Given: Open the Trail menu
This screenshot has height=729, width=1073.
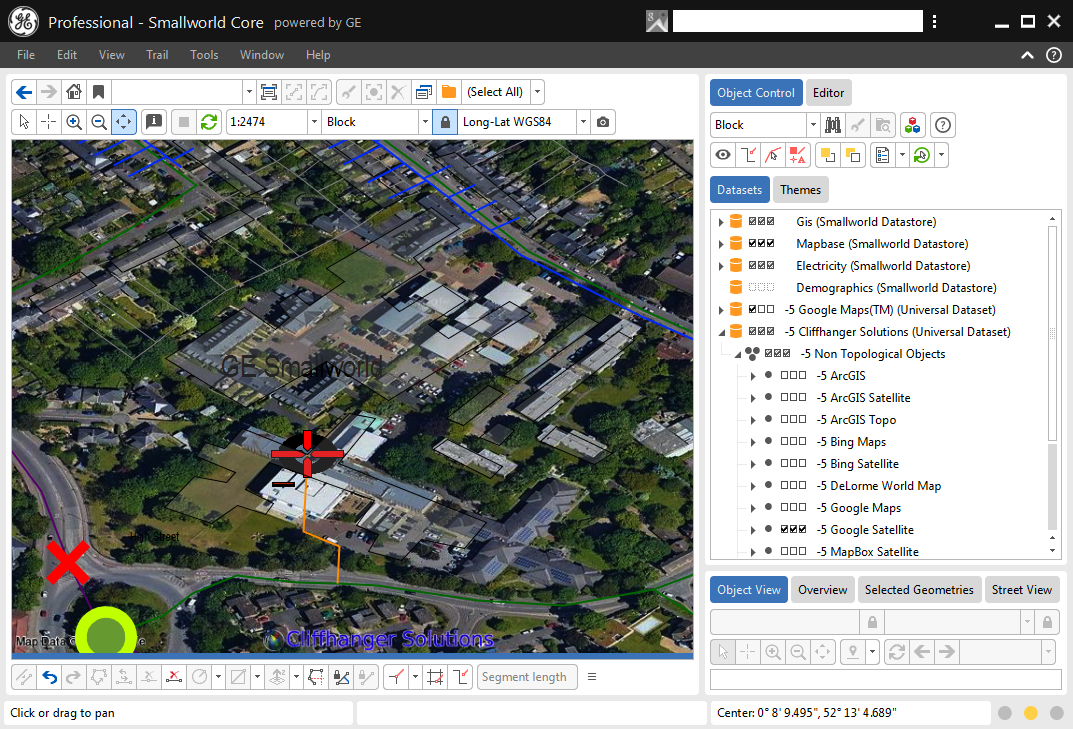Looking at the screenshot, I should click(x=157, y=55).
